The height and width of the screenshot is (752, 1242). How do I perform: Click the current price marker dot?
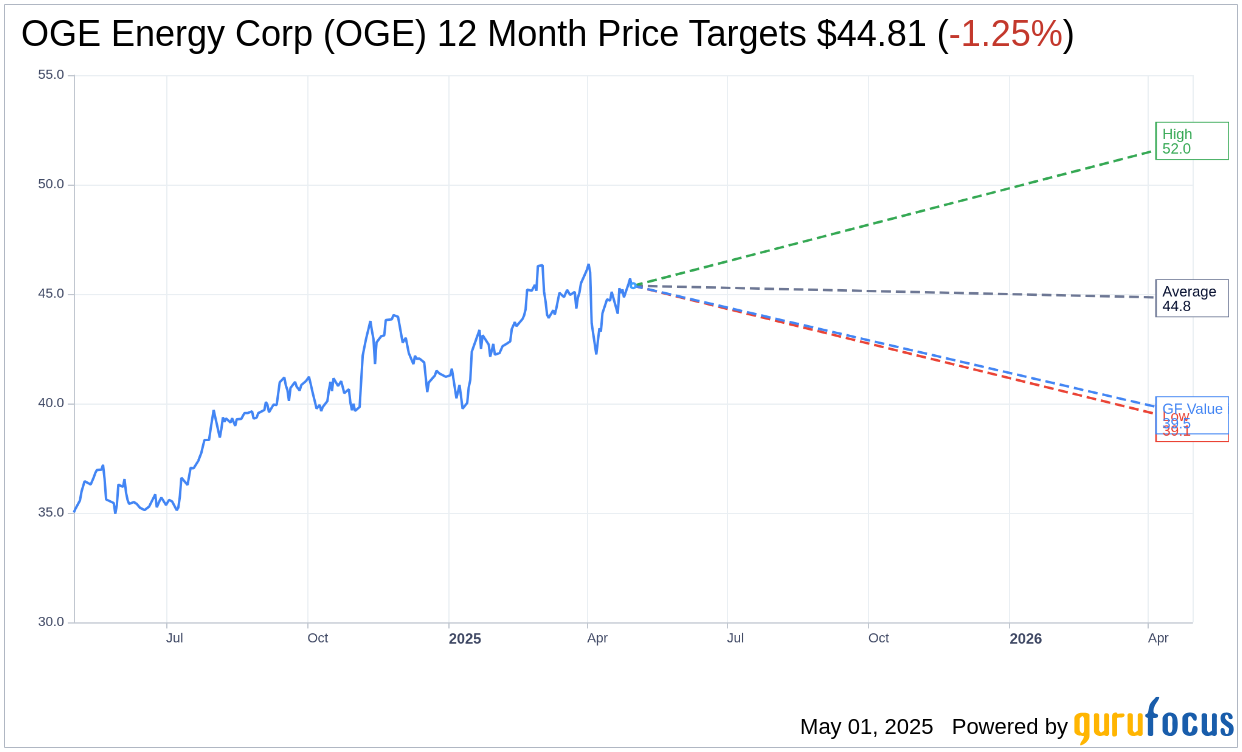[x=635, y=285]
